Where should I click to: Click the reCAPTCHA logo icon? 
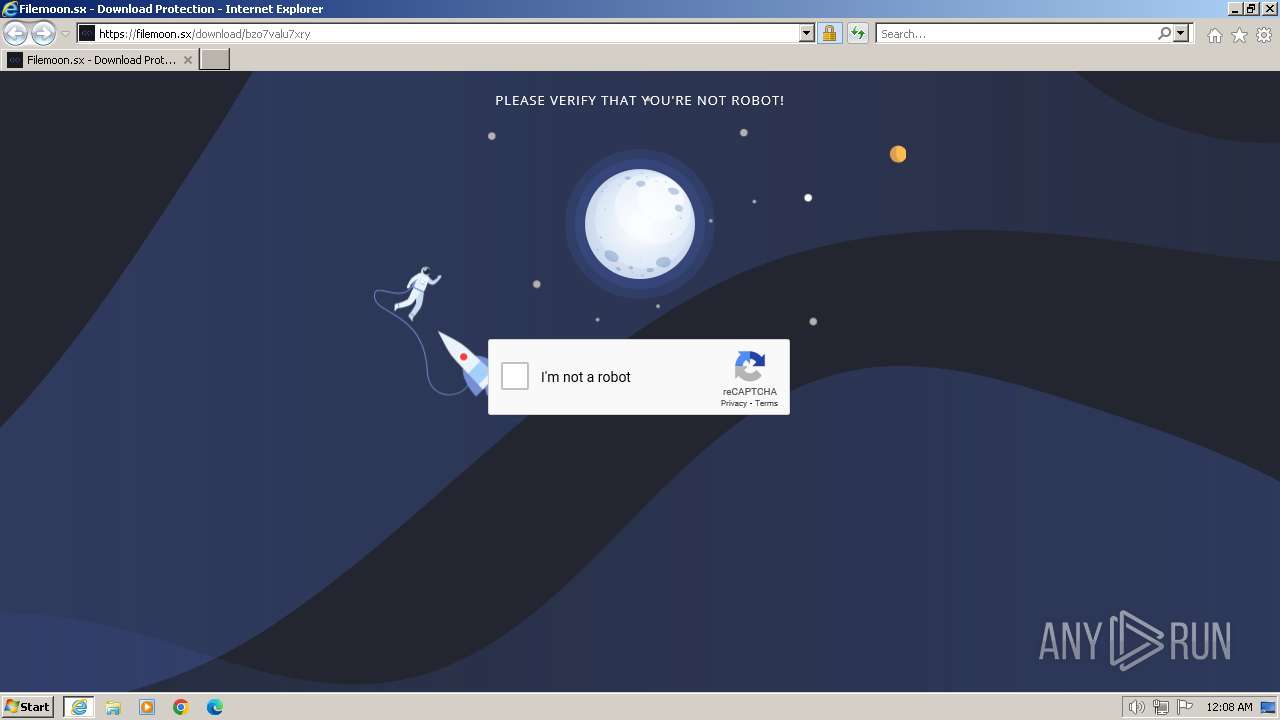(x=750, y=366)
